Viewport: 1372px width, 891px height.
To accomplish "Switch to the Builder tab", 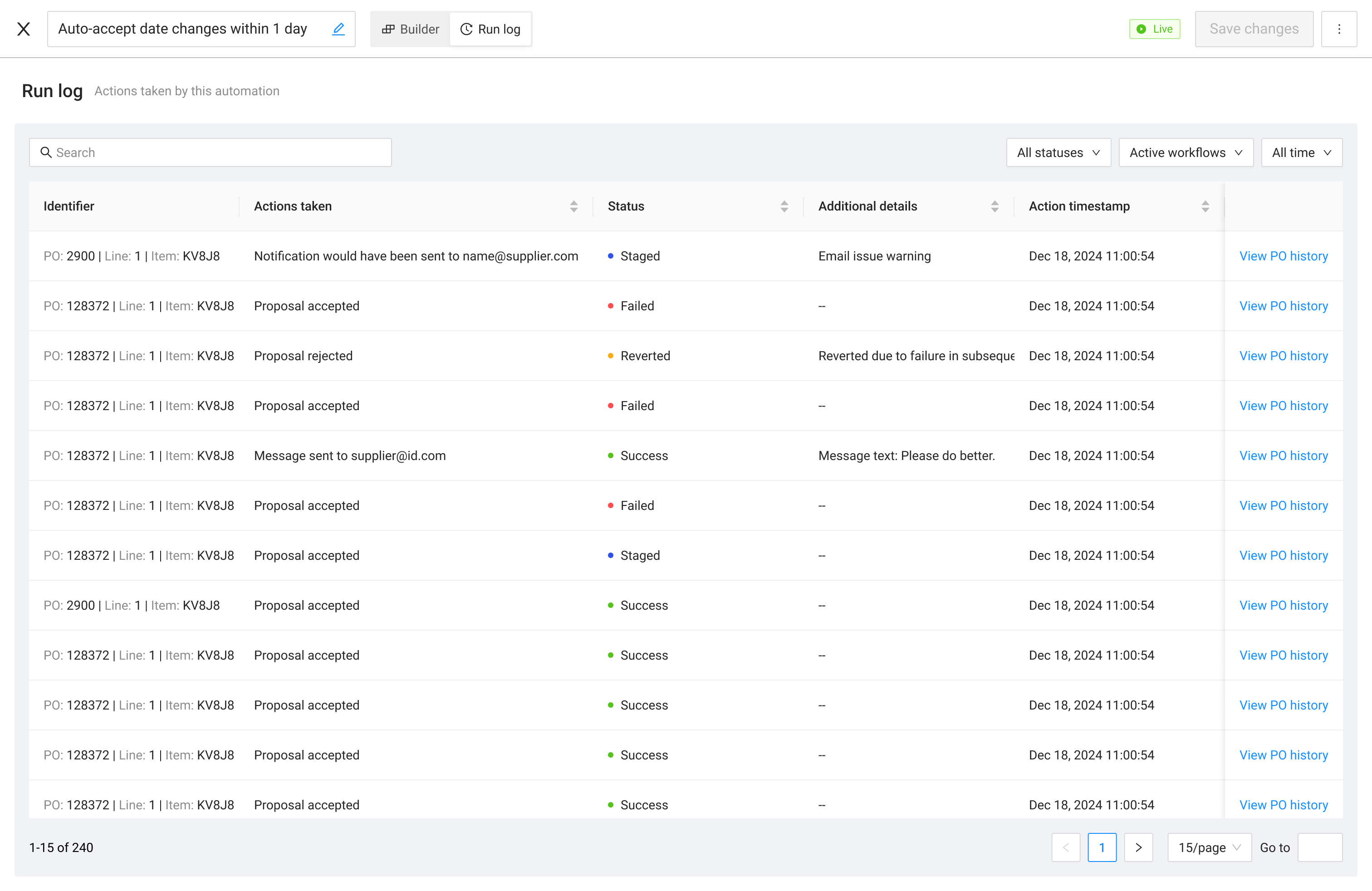I will [x=411, y=29].
